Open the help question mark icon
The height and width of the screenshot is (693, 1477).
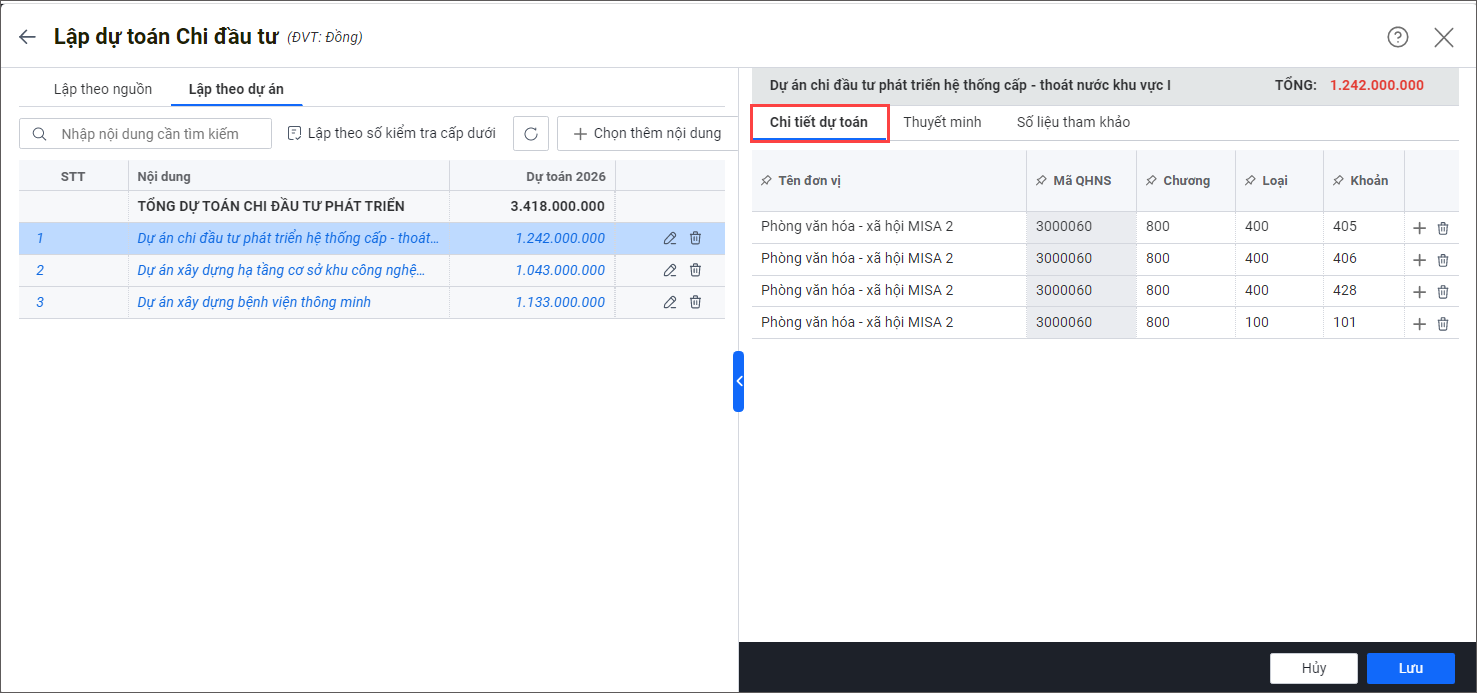click(x=1397, y=37)
